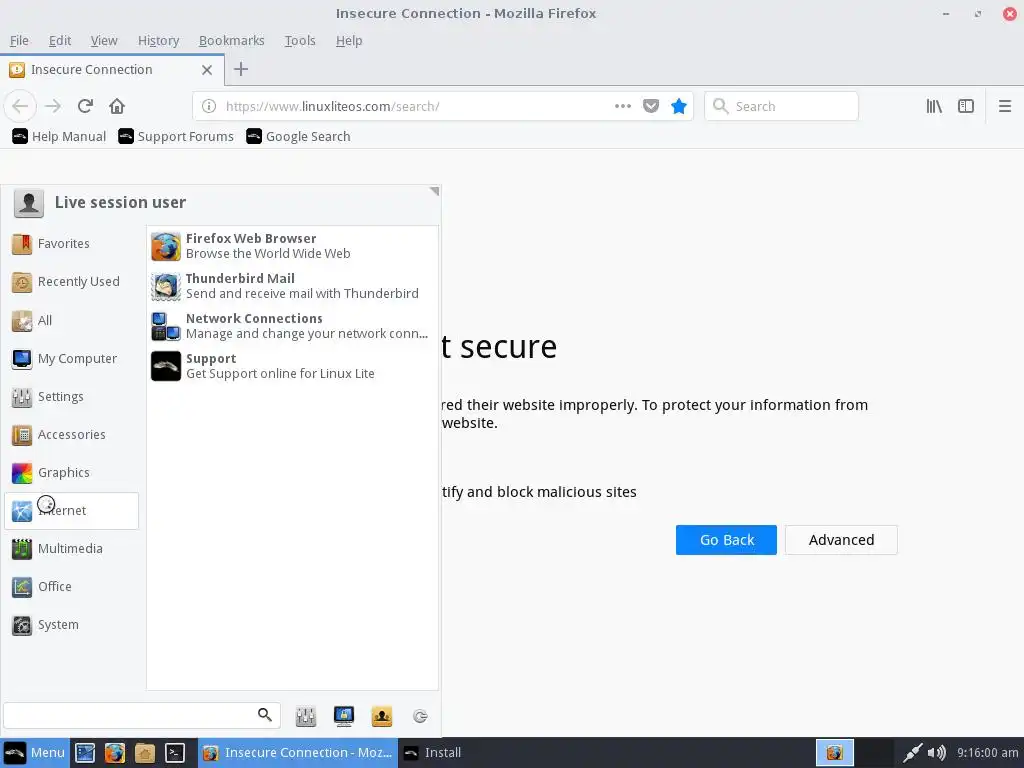The image size is (1024, 768).
Task: Select the Internet category
Action: pos(71,511)
